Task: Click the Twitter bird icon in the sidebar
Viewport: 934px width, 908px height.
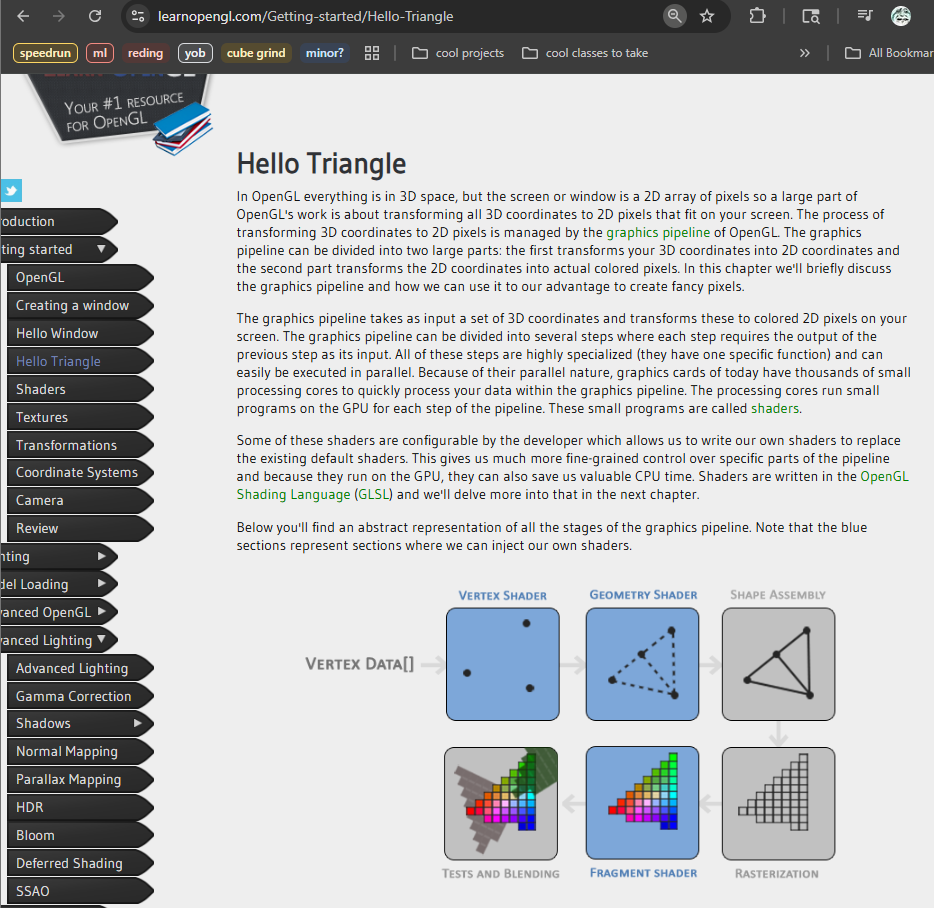Action: [11, 191]
